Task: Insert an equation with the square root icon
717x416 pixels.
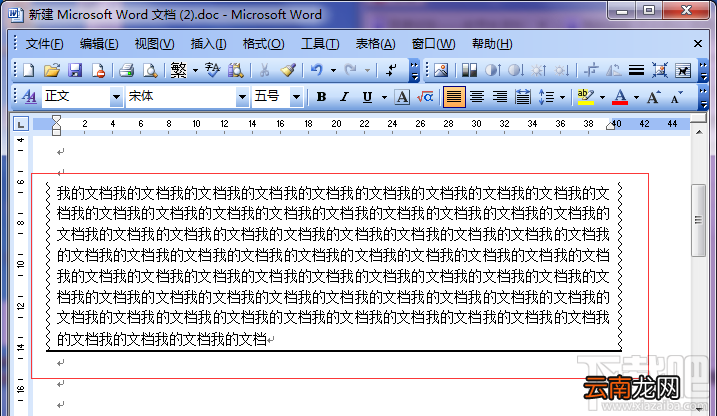Action: (x=425, y=96)
